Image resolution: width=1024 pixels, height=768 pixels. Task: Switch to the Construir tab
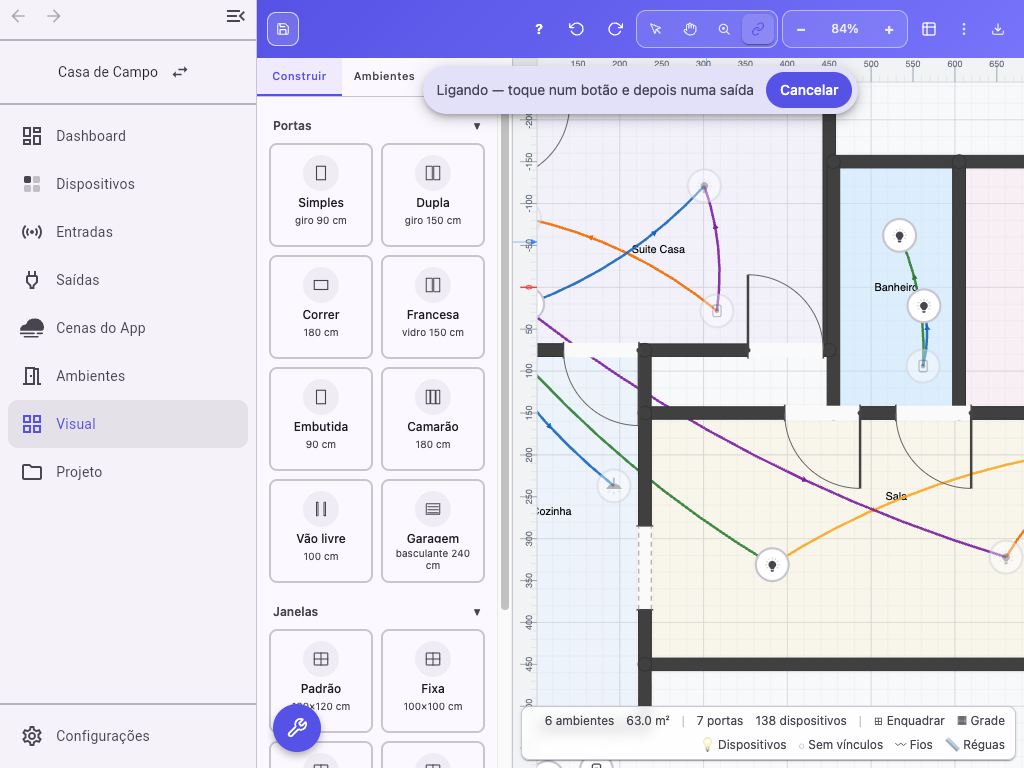[x=299, y=76]
